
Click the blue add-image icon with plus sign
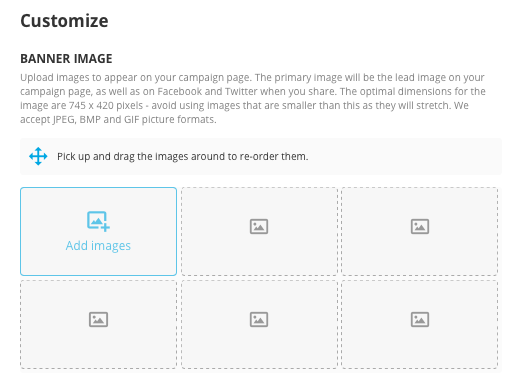tap(98, 221)
